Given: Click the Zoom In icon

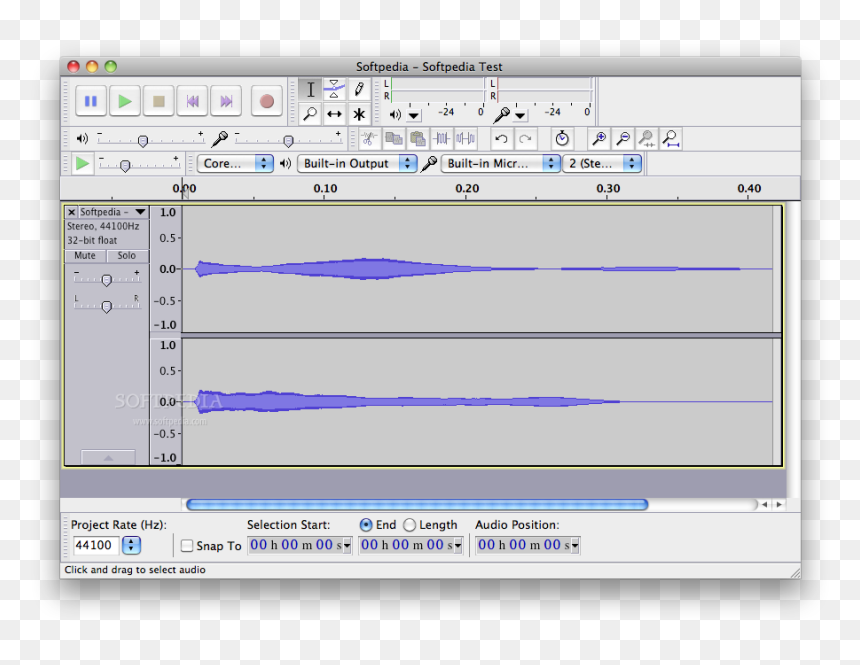Looking at the screenshot, I should pos(599,139).
